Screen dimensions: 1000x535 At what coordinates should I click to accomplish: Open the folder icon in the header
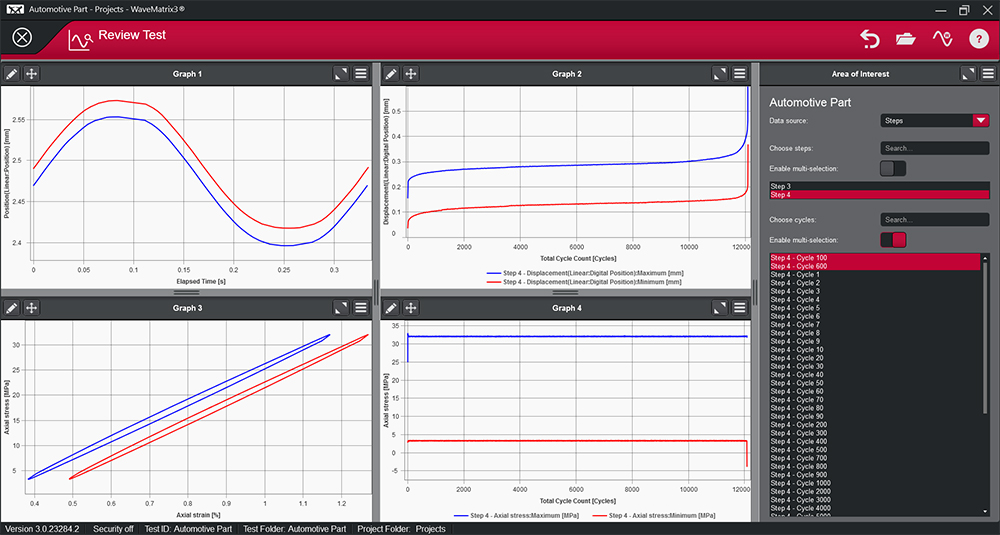906,39
